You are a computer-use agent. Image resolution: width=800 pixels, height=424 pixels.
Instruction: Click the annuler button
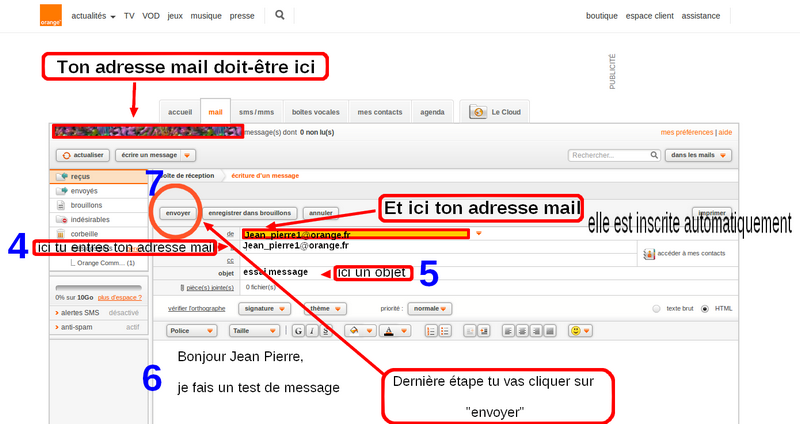tap(321, 213)
